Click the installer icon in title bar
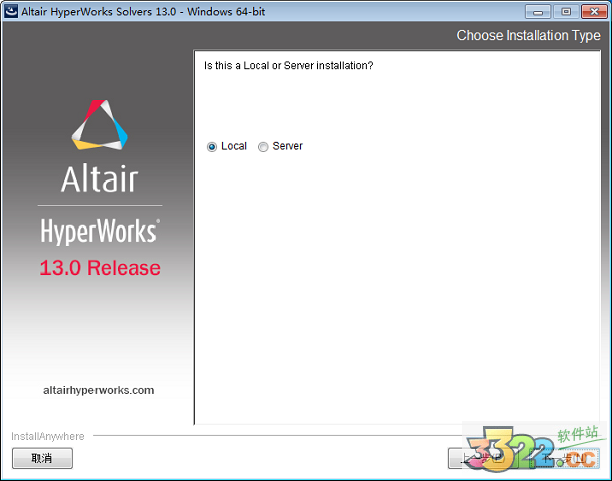Screen dimensions: 612x481 [11, 11]
